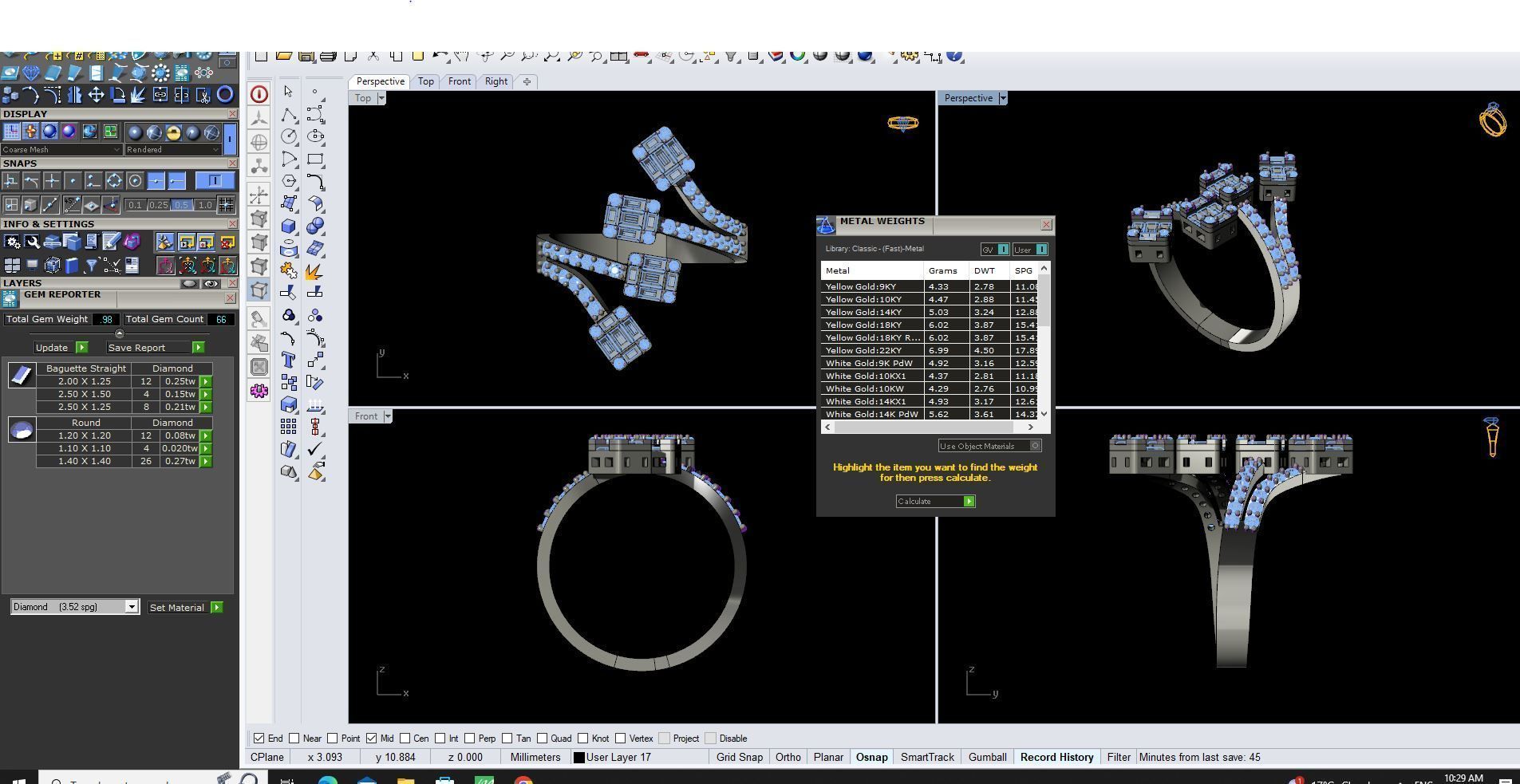Toggle Osnap in the status bar

pos(871,758)
